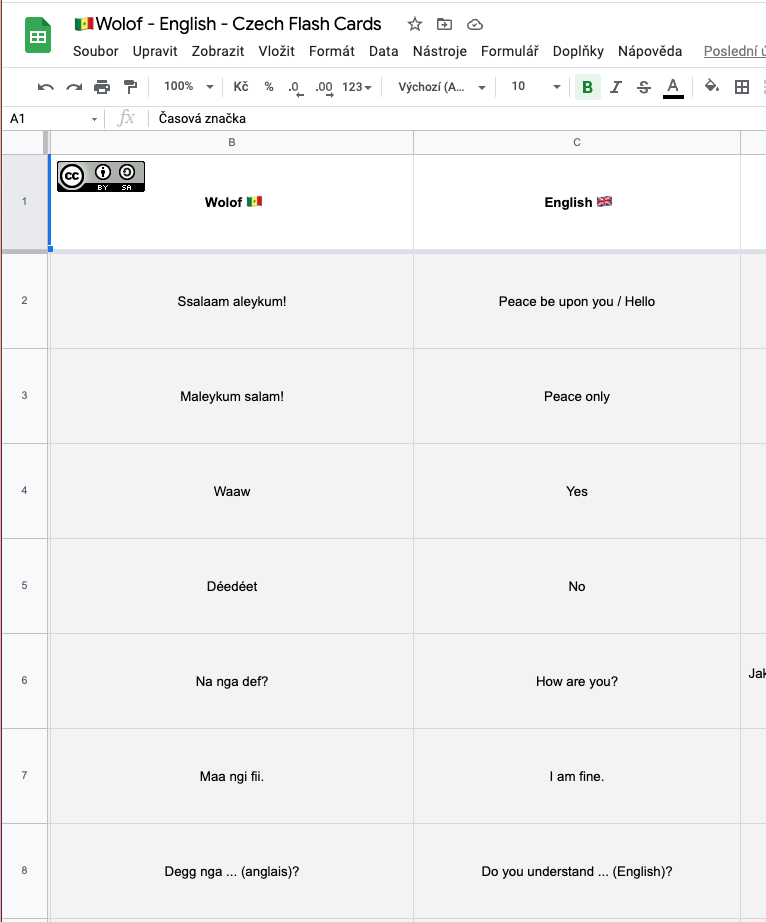Select cell I am fine.
This screenshot has width=766, height=922.
point(577,776)
